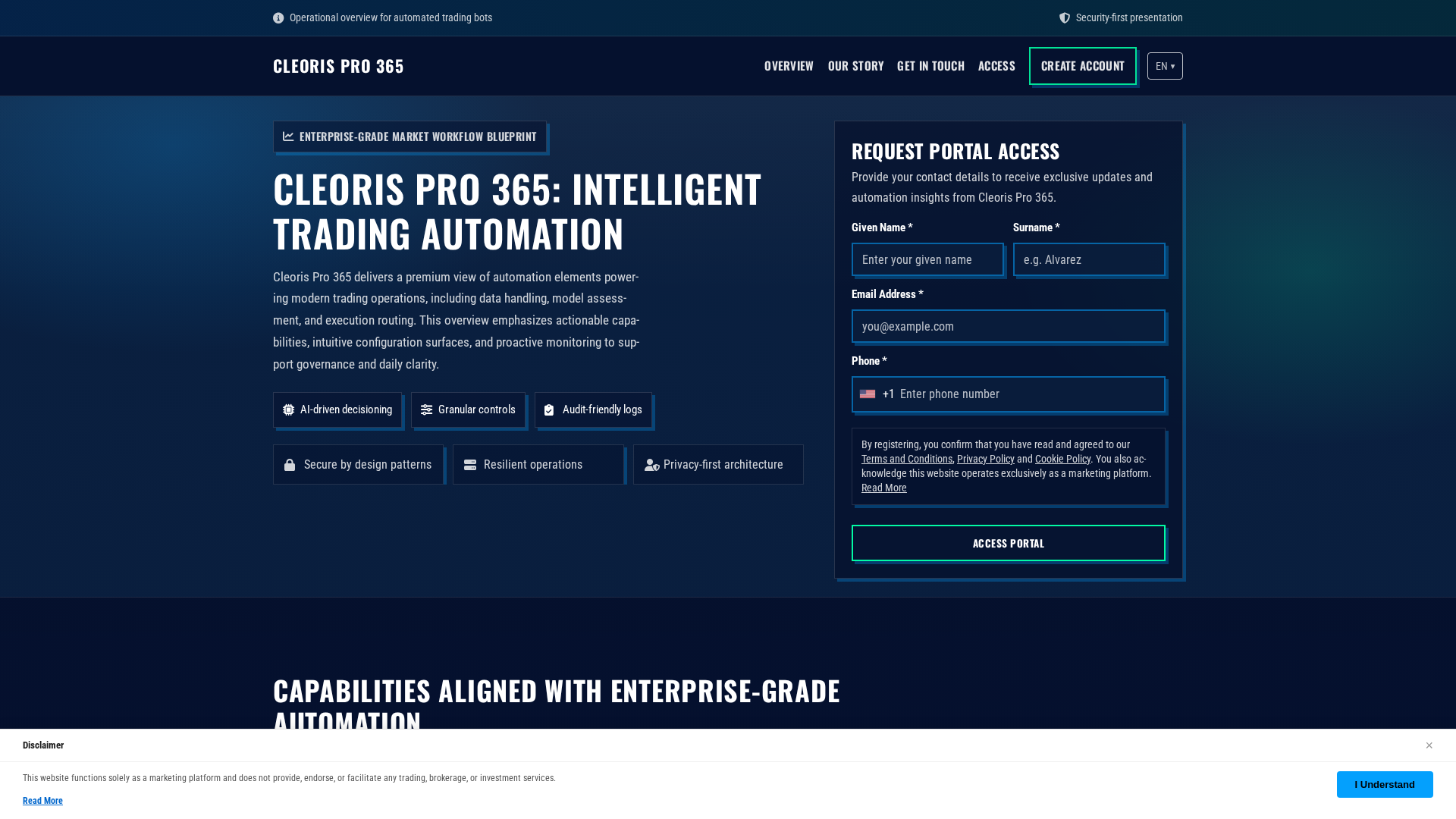This screenshot has height=819, width=1456.
Task: Click Read More in registration notice
Action: (x=884, y=488)
